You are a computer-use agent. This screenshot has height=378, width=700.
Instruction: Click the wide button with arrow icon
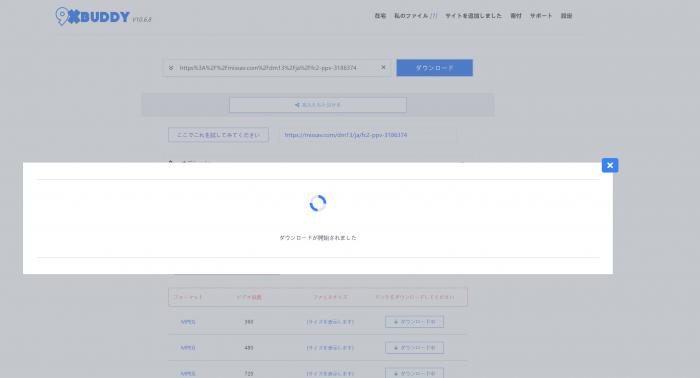(318, 105)
